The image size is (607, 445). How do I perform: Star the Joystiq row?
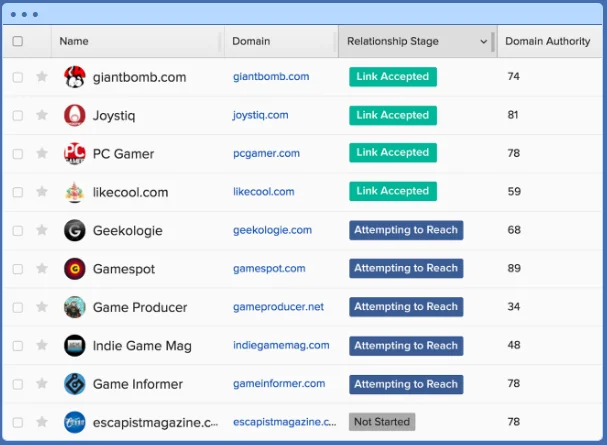[x=42, y=115]
